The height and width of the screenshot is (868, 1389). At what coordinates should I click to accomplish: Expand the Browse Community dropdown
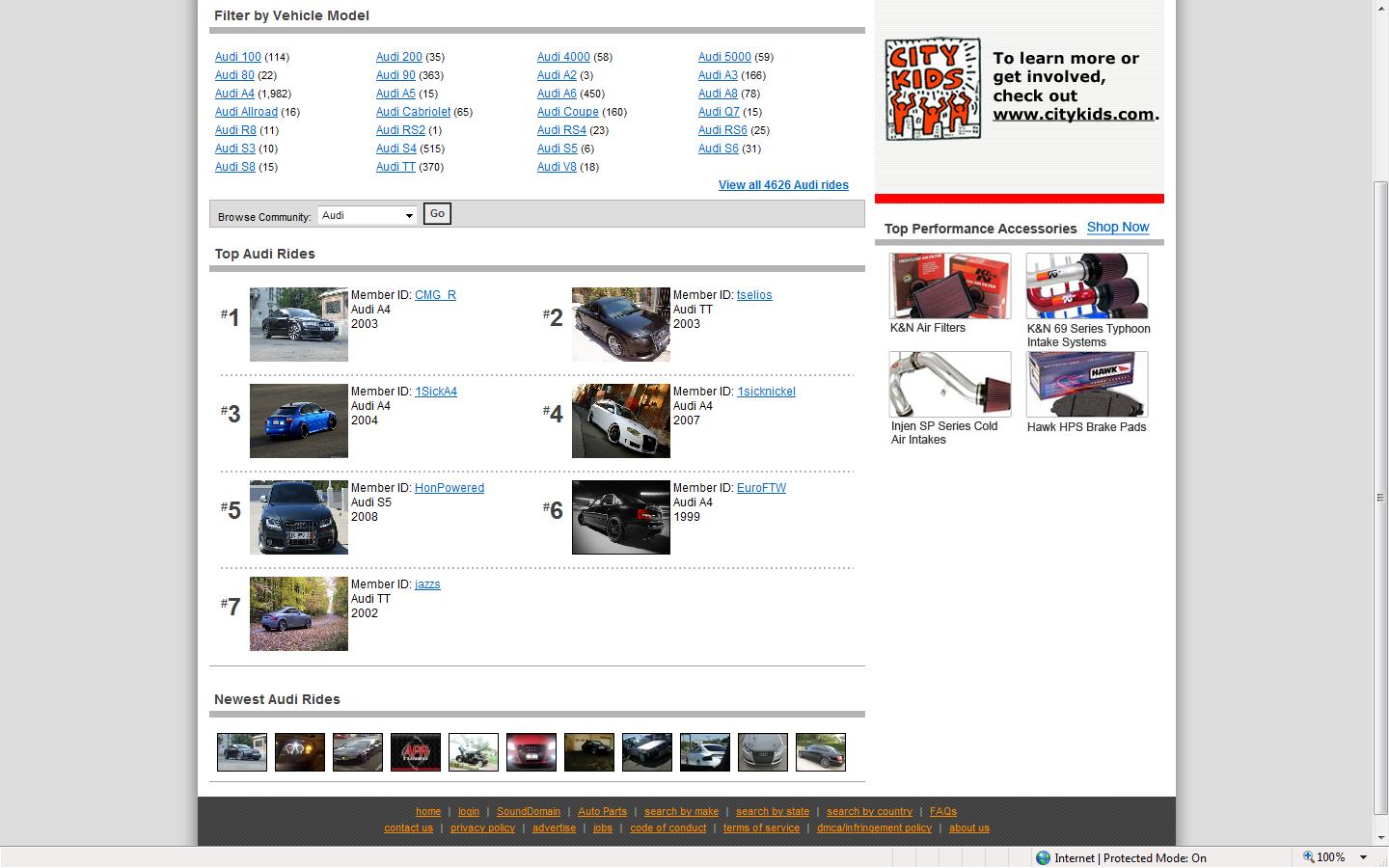coord(409,215)
